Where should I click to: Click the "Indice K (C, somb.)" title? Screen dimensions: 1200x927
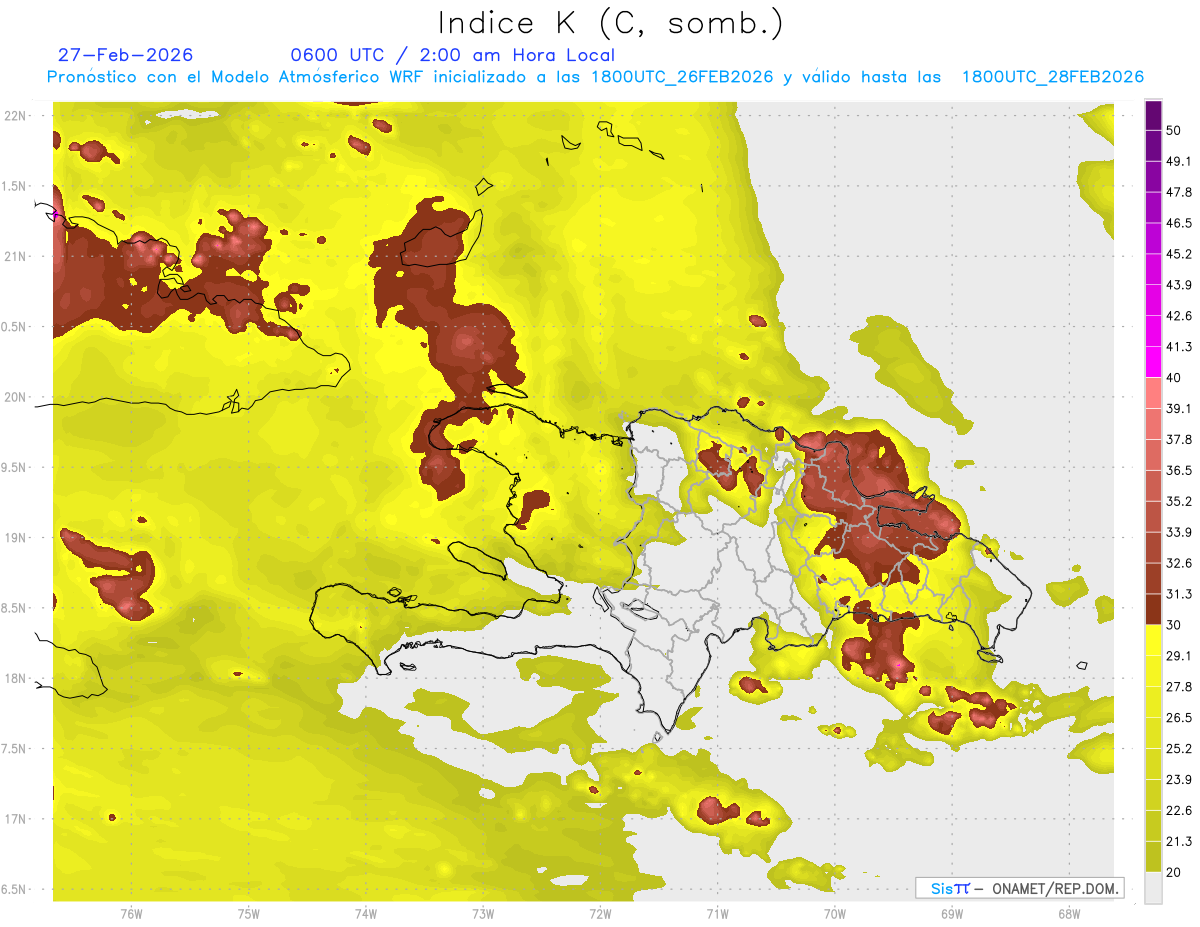(x=611, y=23)
